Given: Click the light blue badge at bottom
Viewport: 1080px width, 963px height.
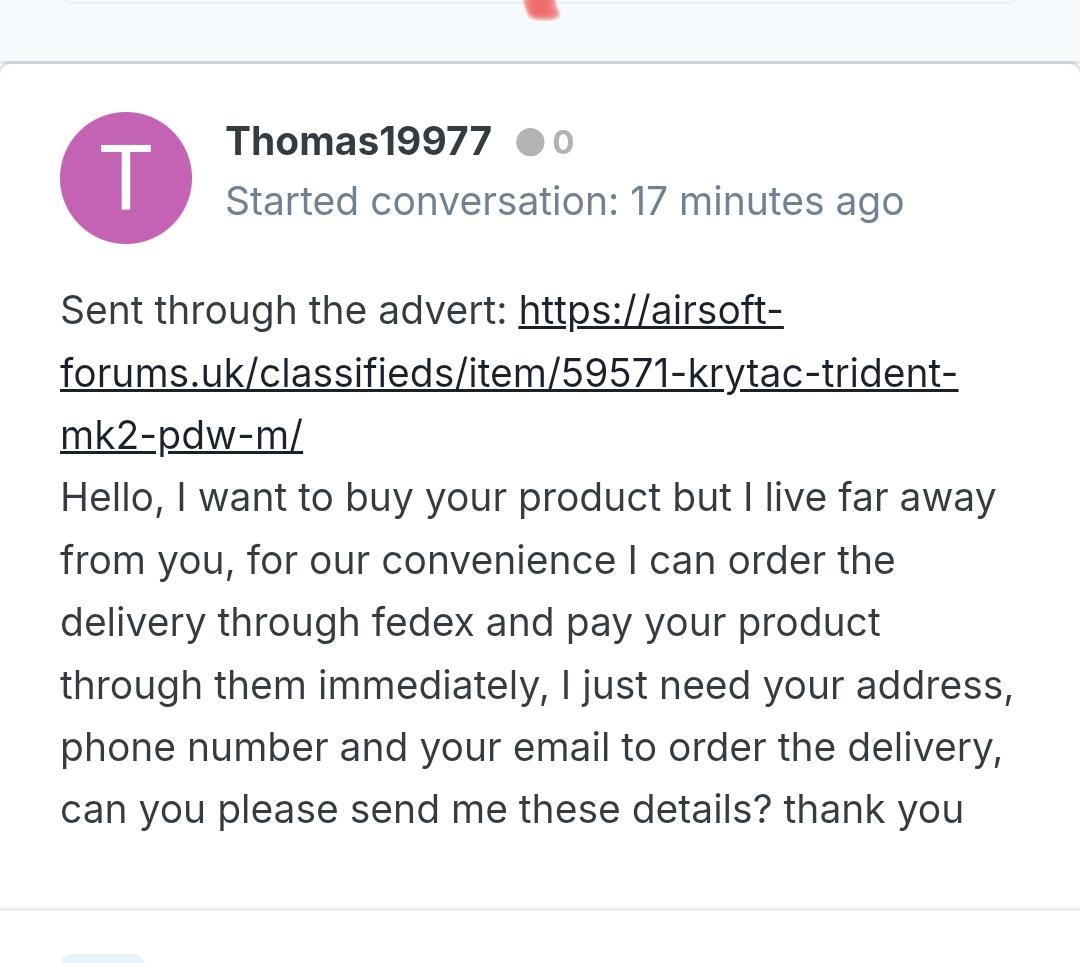Looking at the screenshot, I should point(102,957).
